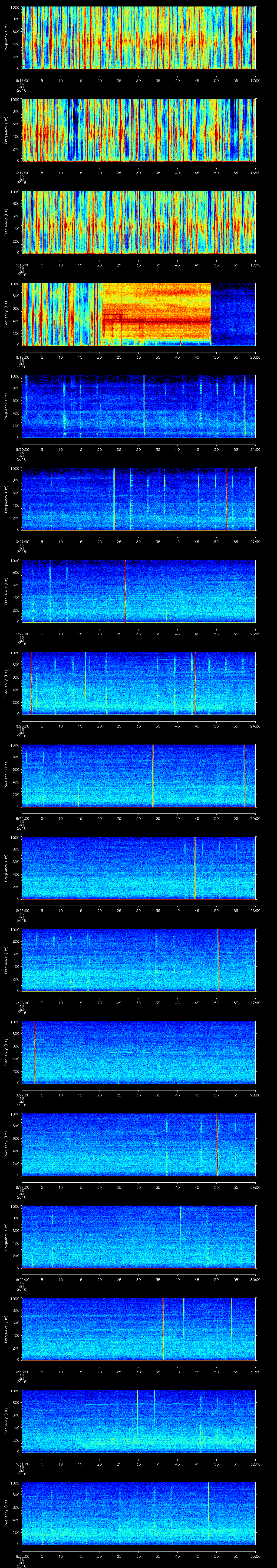Image resolution: width=277 pixels, height=1568 pixels.
Task: Click the '33:00' end time label
Action: (255, 1556)
